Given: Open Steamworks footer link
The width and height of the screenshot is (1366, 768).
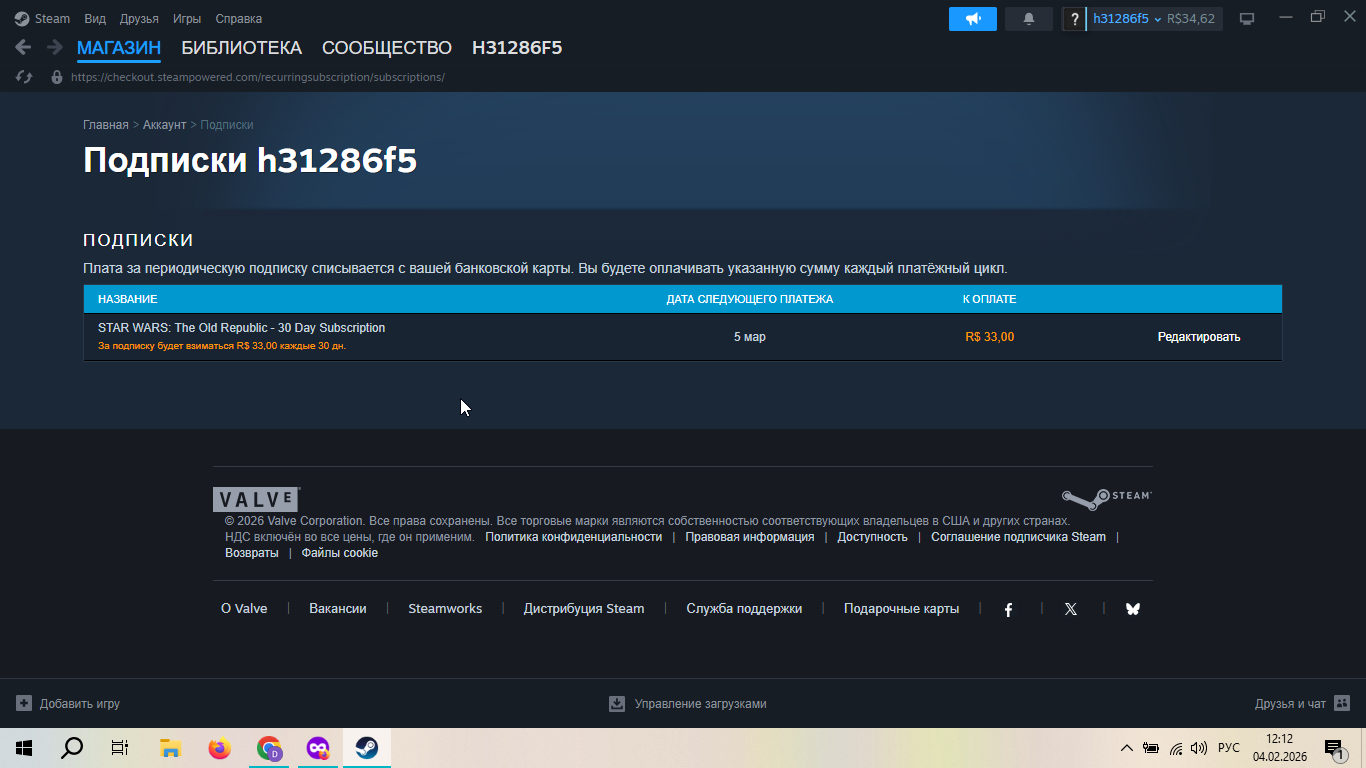Looking at the screenshot, I should coord(445,609).
